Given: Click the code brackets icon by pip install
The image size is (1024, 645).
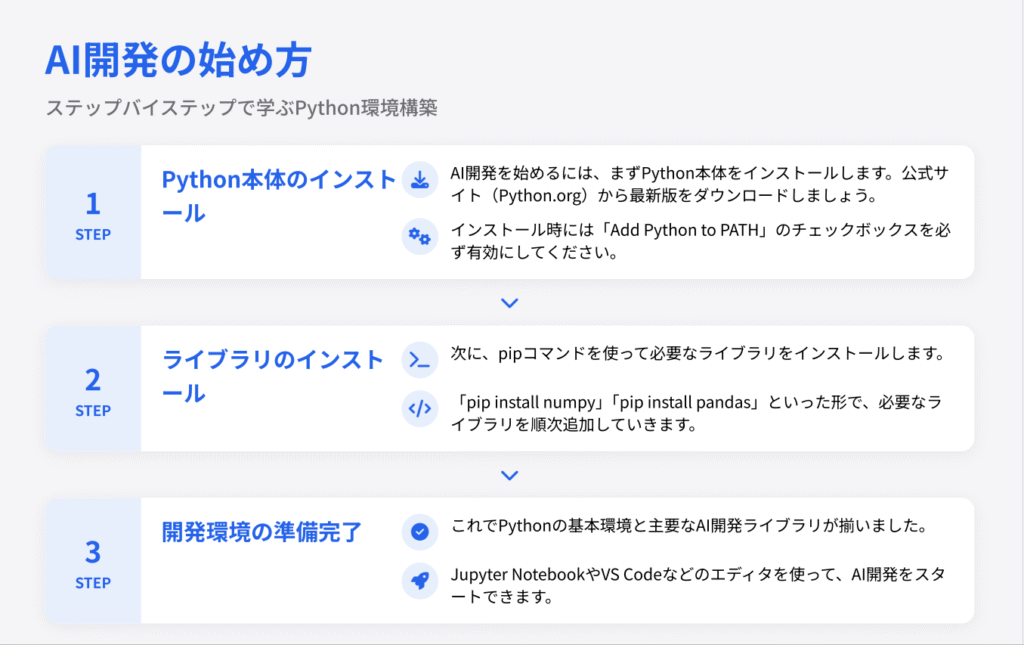Looking at the screenshot, I should (420, 409).
